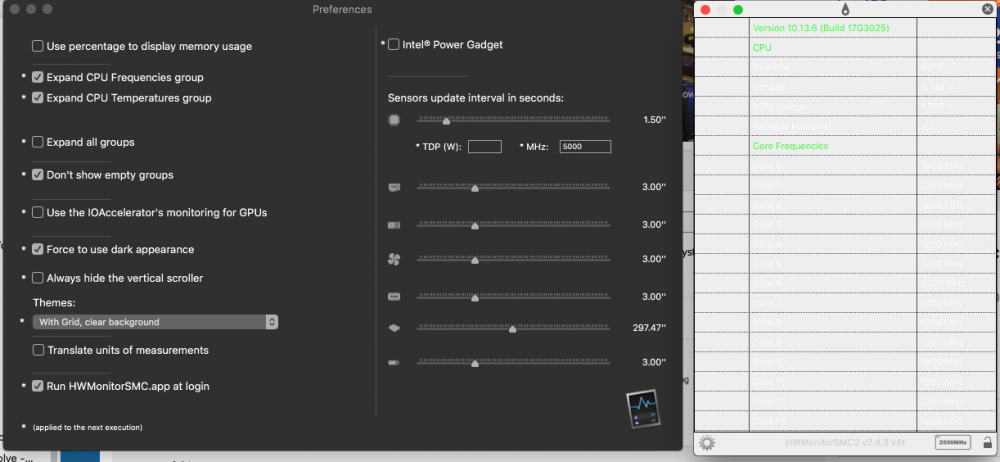Screen dimensions: 1000x462
Task: Uncheck Expand CPU Temperatures group
Action: 38,98
